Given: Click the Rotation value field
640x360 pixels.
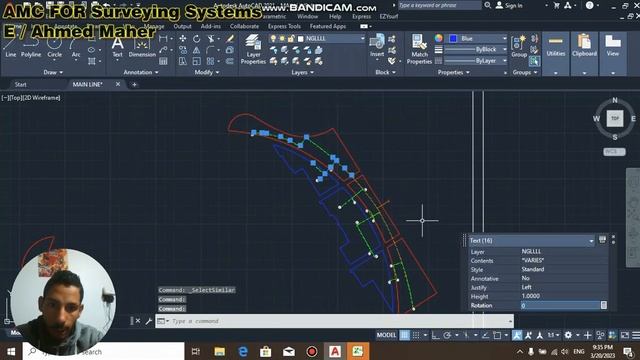Looking at the screenshot, I should point(561,305).
